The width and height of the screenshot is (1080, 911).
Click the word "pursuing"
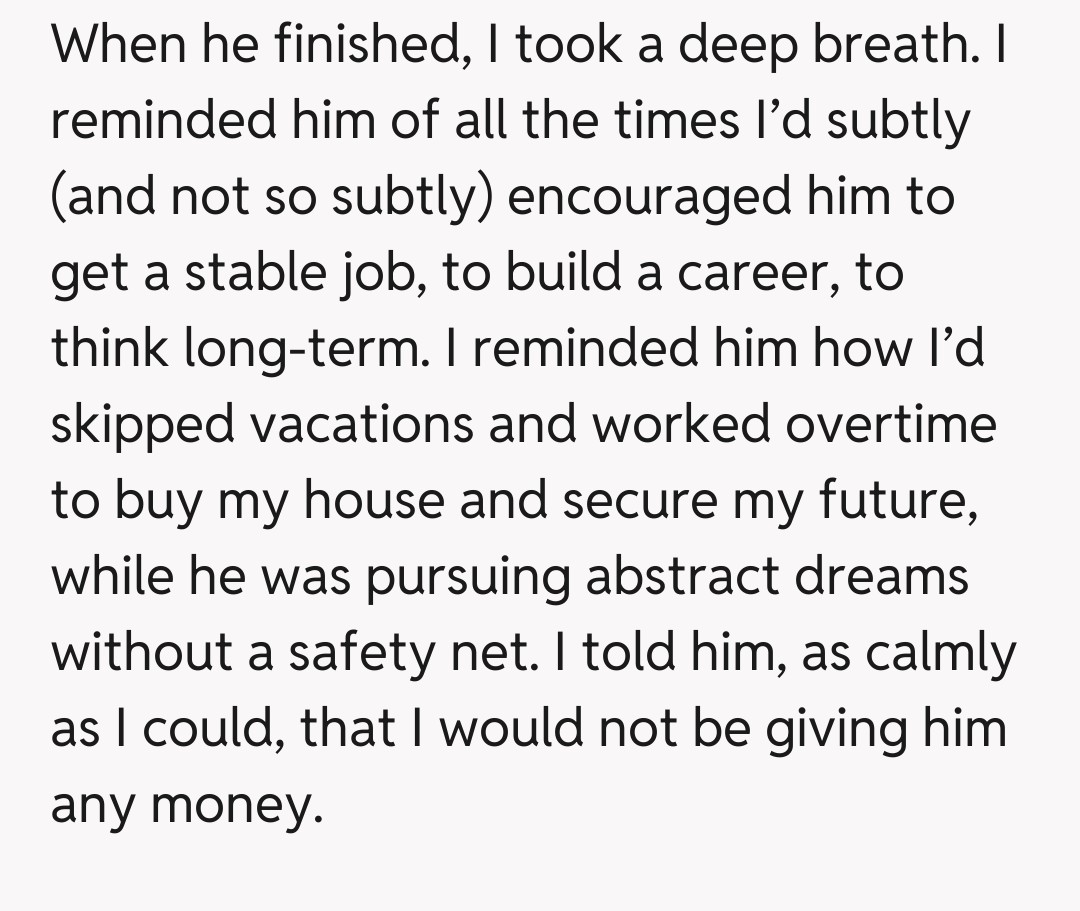[x=465, y=577]
